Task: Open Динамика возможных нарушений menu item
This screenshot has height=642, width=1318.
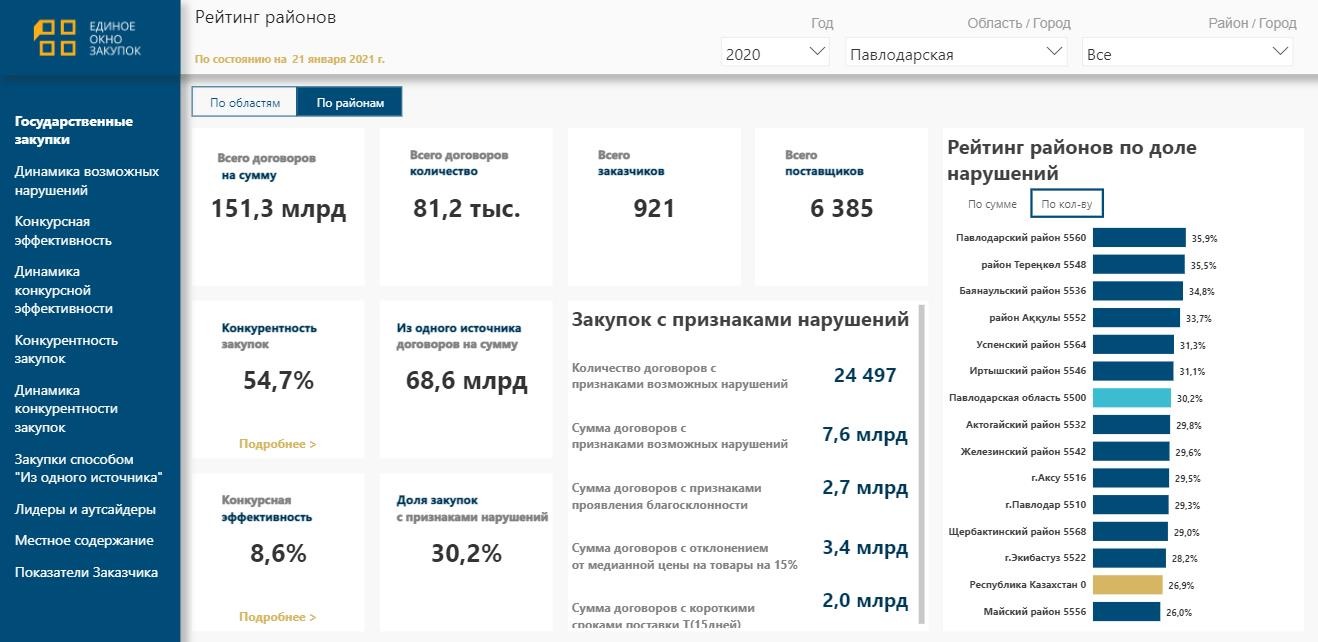Action: click(86, 181)
